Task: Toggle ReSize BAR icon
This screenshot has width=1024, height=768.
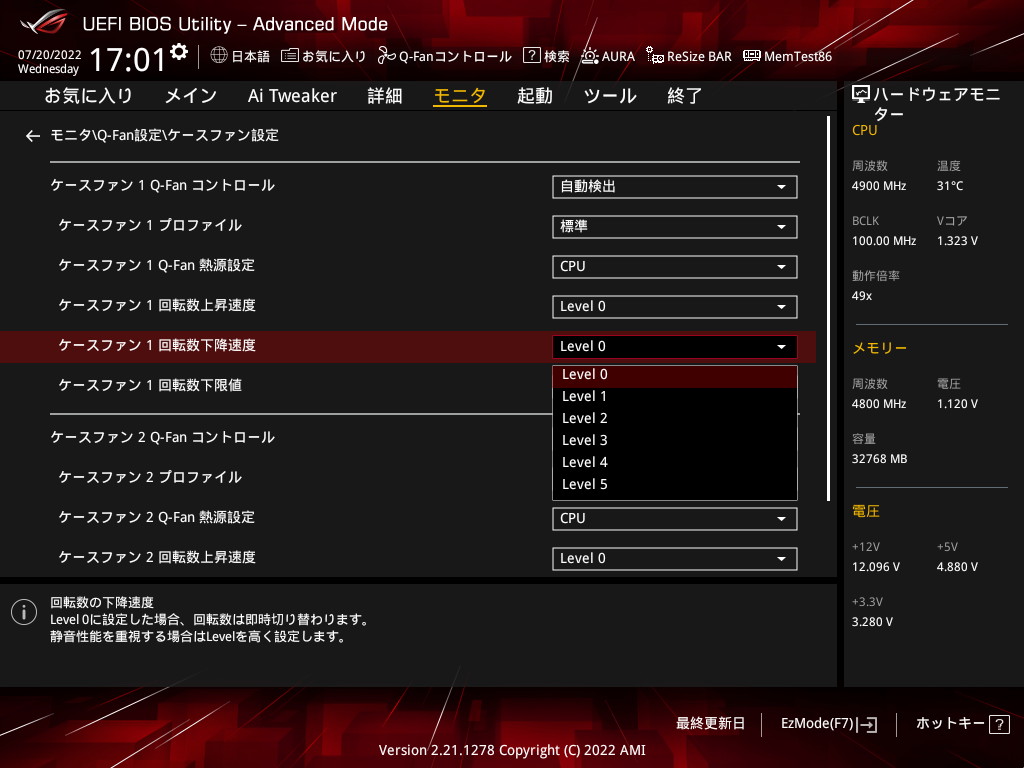Action: pyautogui.click(x=654, y=56)
